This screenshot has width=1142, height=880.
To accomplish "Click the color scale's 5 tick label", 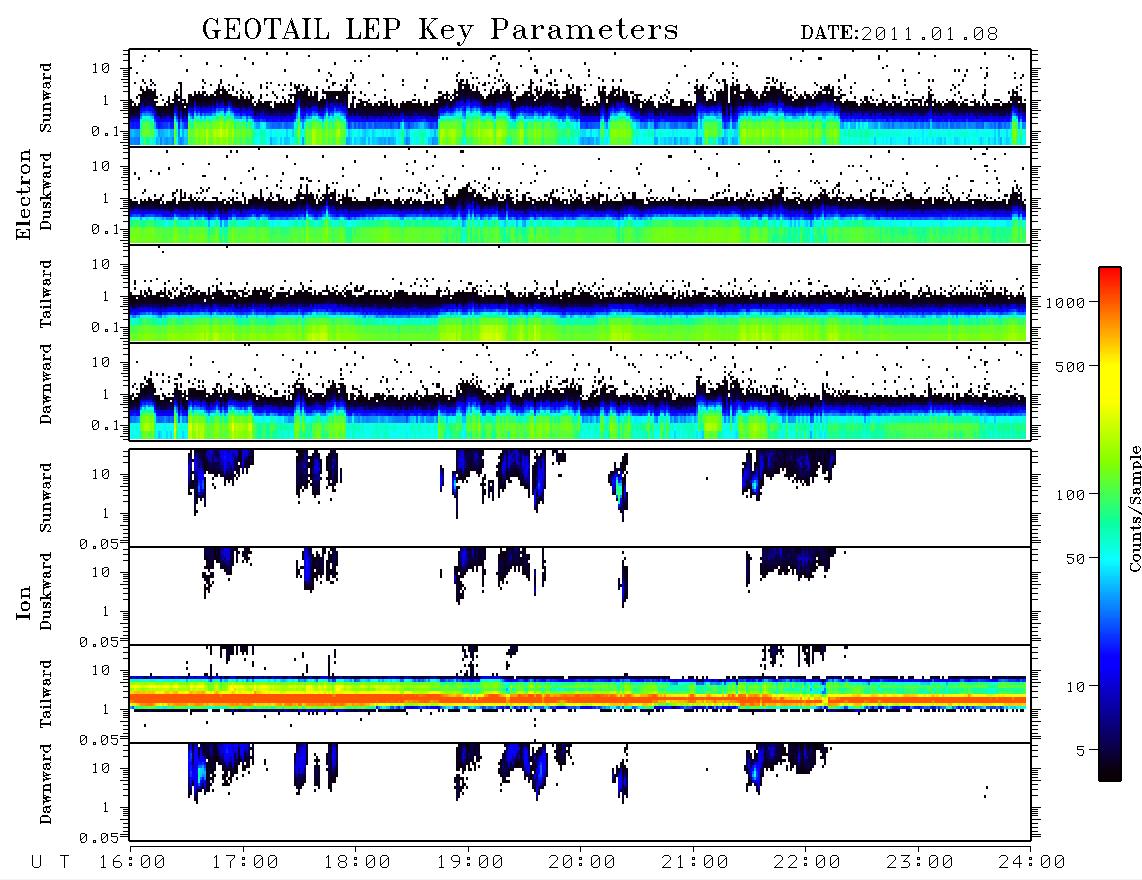I will click(x=1081, y=751).
